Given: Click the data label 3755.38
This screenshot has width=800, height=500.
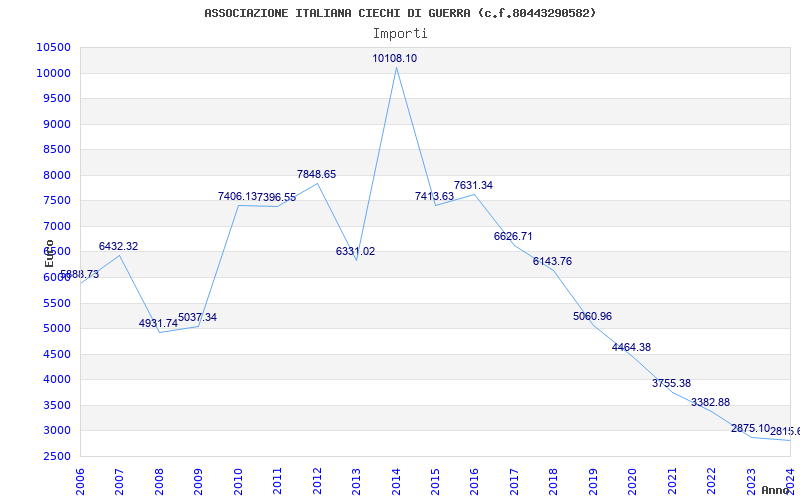Looking at the screenshot, I should [671, 383].
